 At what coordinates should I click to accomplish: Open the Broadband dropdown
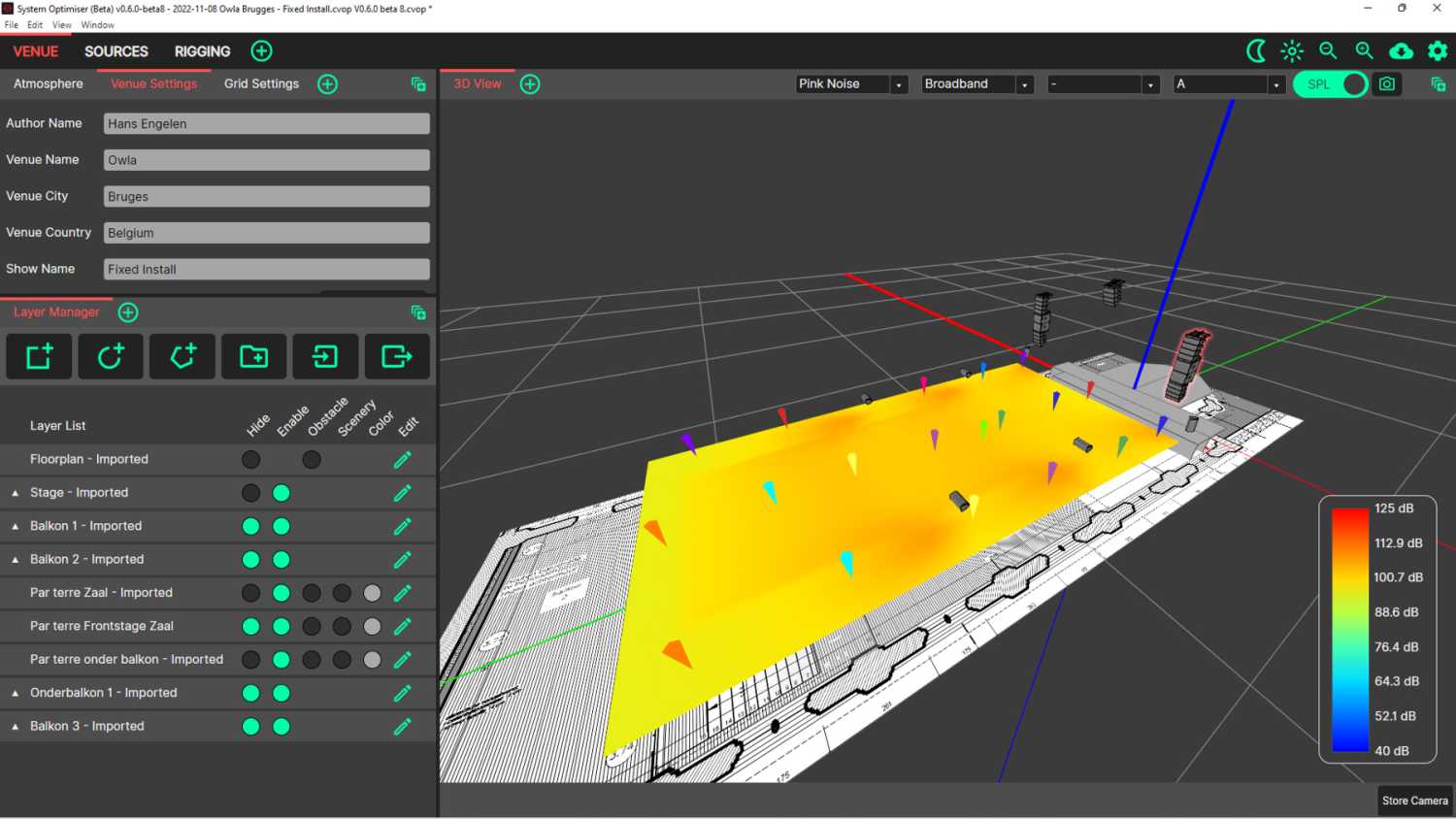click(x=976, y=84)
